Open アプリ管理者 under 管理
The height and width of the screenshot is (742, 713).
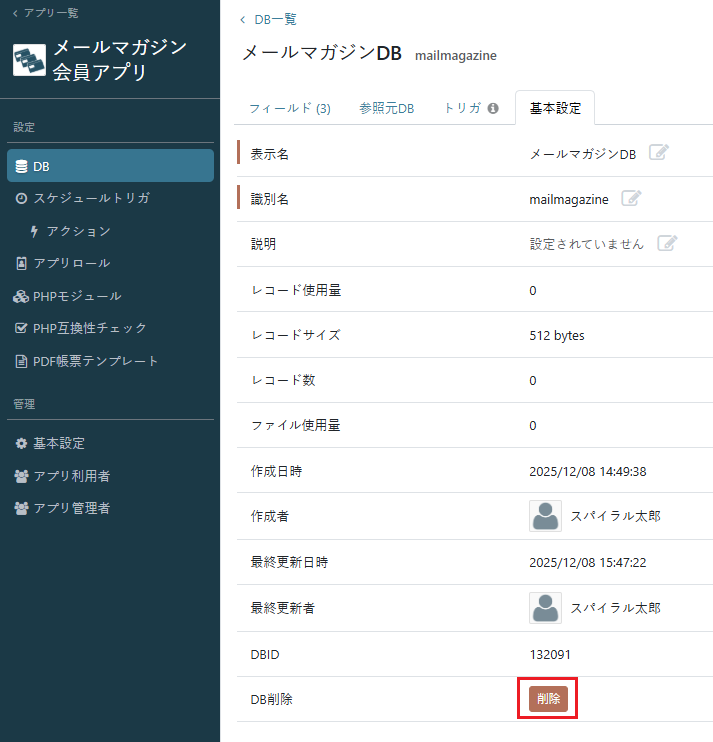tap(70, 508)
